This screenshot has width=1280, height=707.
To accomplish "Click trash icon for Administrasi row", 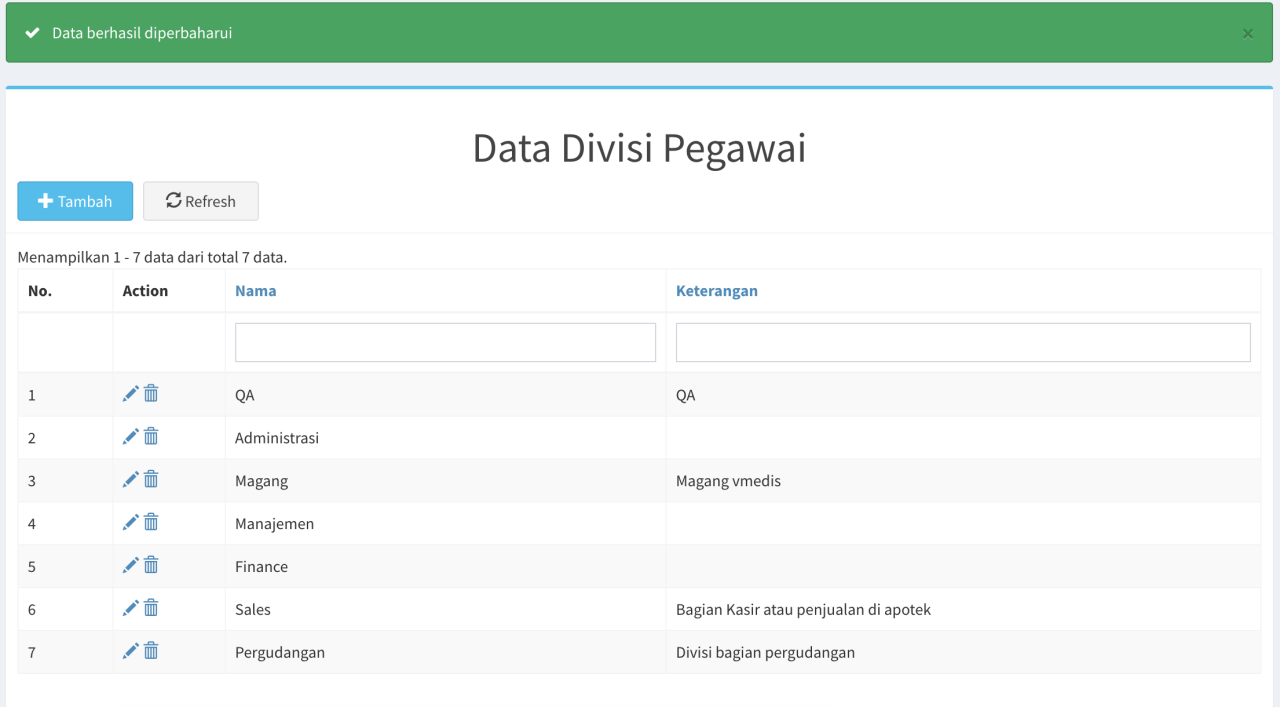I will point(151,437).
